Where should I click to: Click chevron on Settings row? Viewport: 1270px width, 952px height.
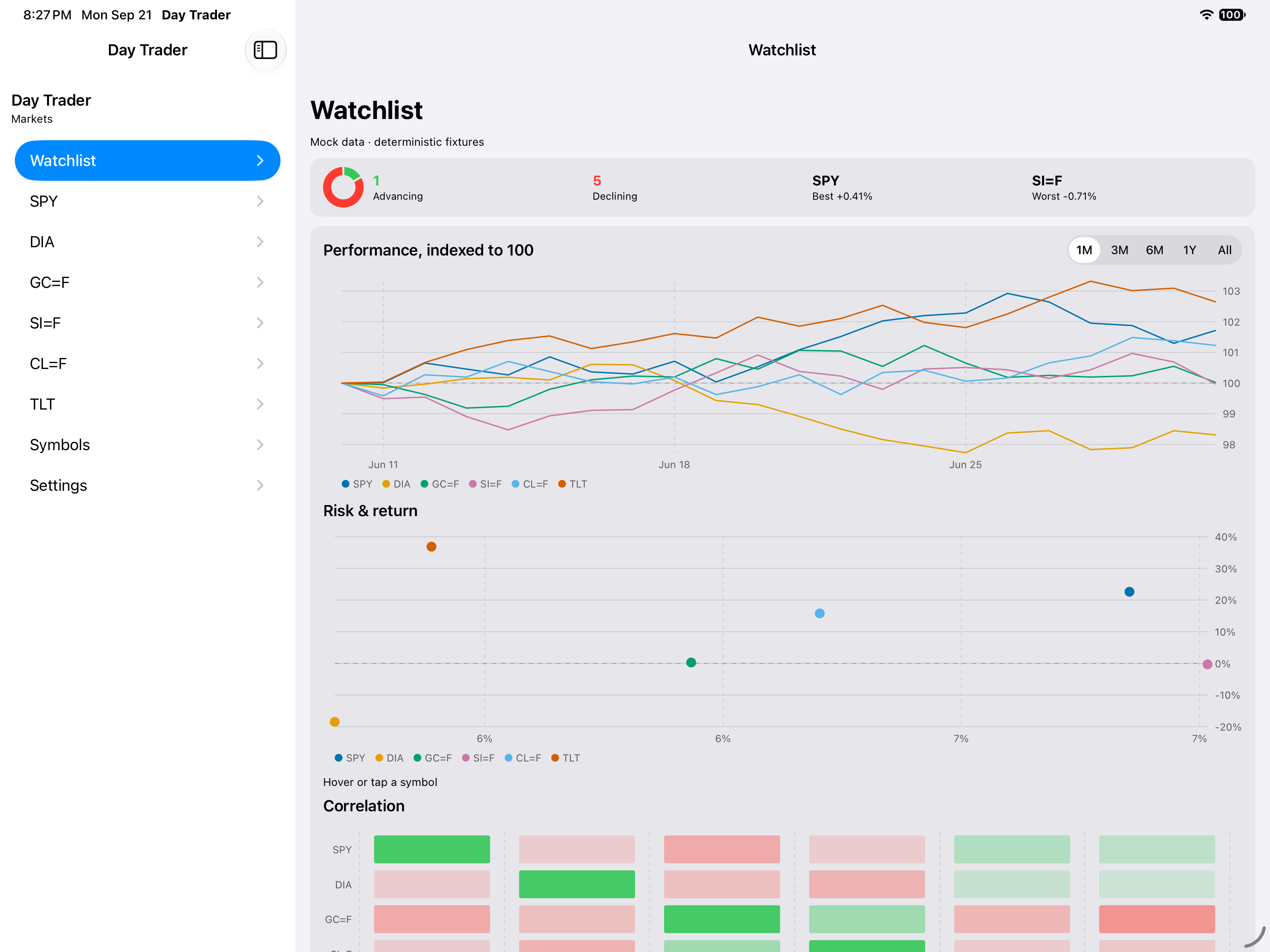point(260,486)
